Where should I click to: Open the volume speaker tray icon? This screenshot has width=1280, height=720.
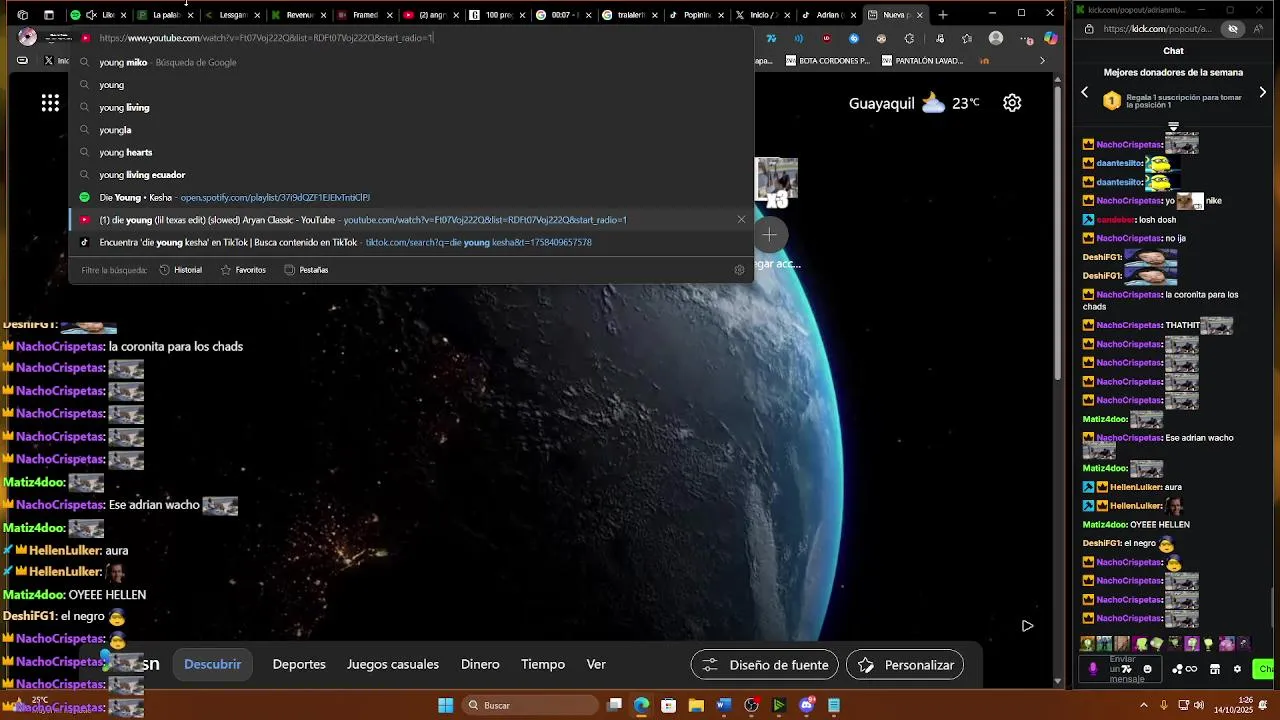pos(1199,705)
